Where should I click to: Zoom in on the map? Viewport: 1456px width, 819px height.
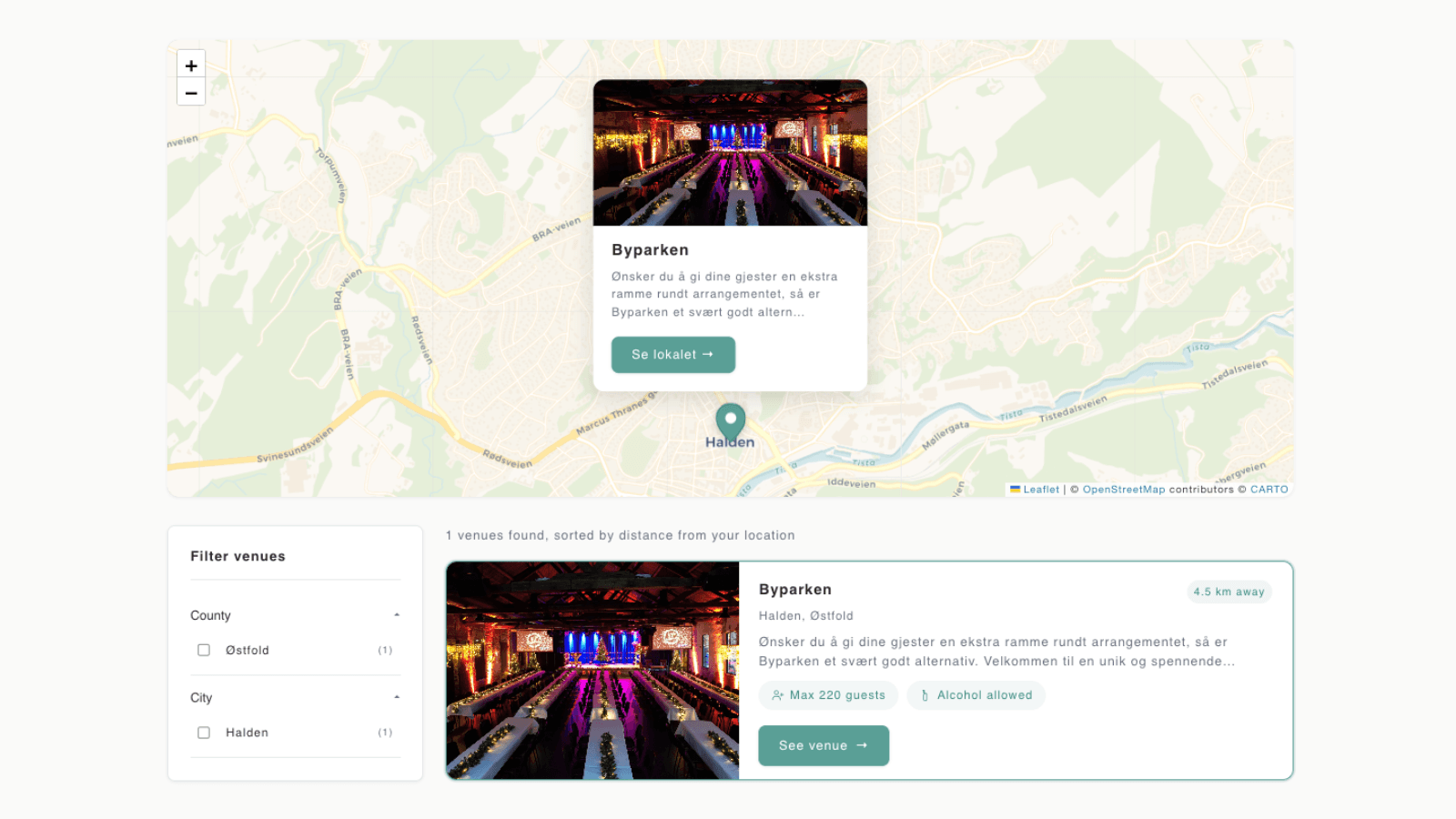191,66
